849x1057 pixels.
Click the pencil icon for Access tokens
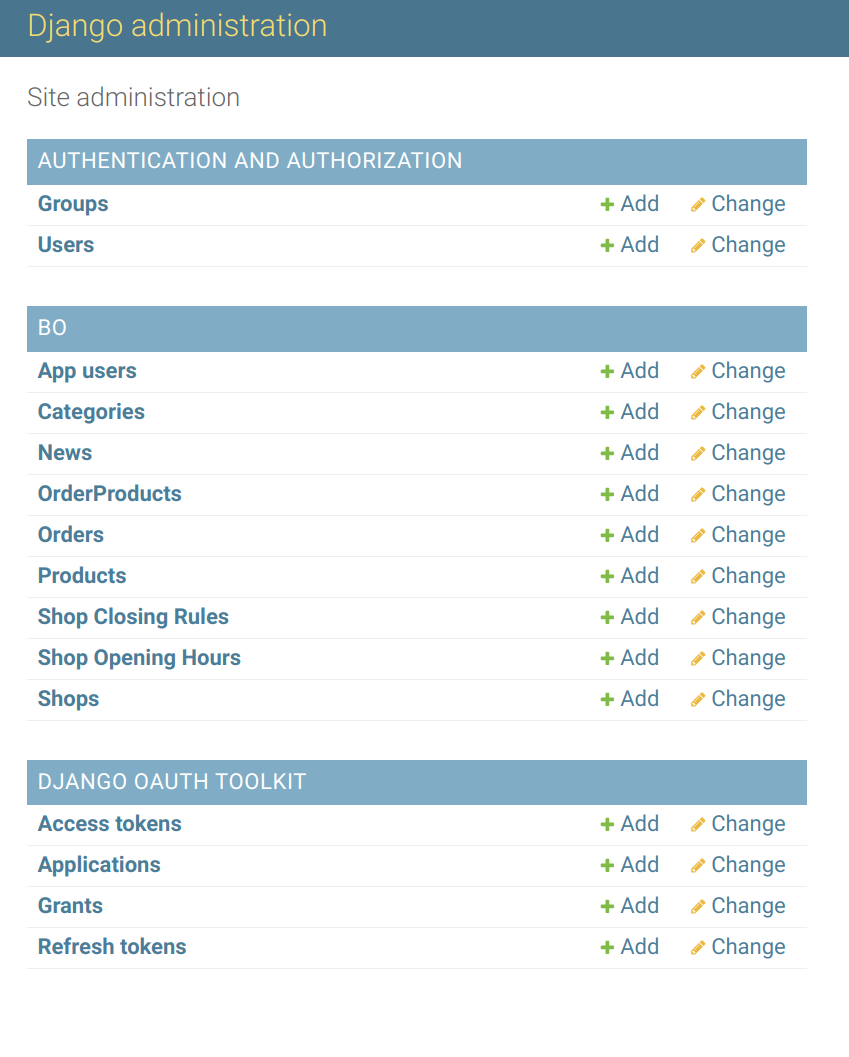698,824
